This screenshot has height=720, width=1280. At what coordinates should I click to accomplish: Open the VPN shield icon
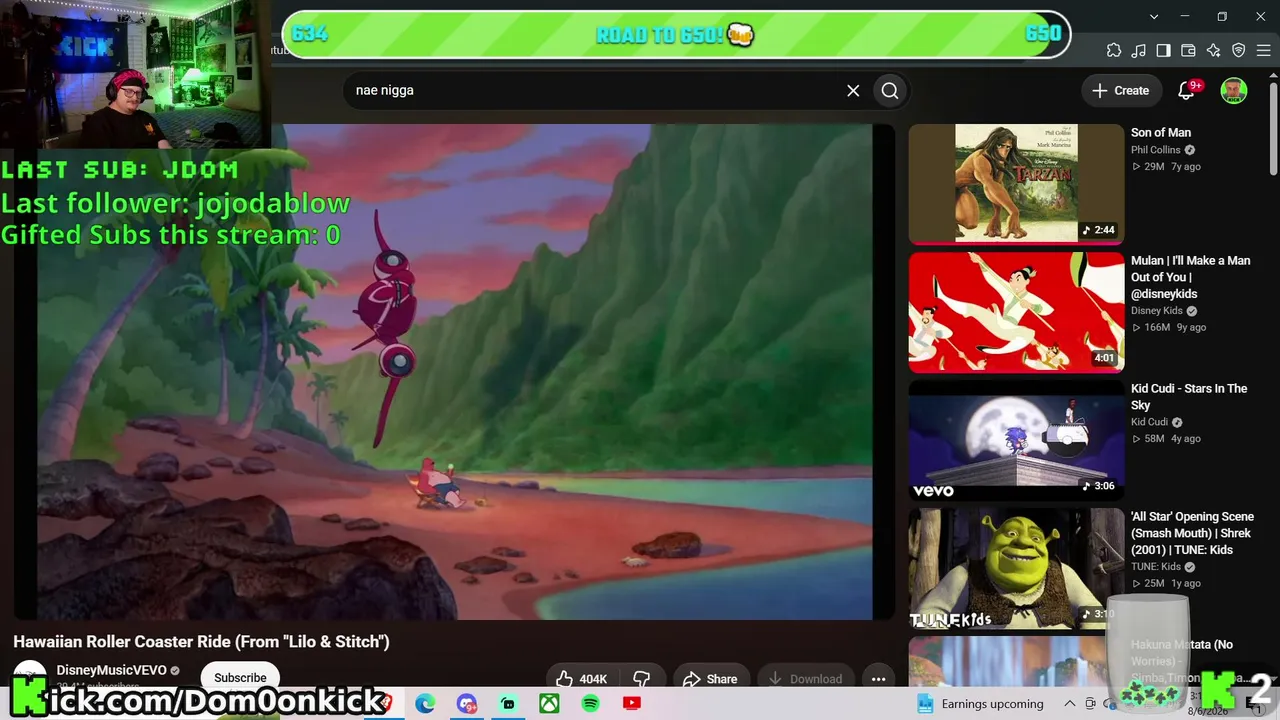[x=1239, y=51]
